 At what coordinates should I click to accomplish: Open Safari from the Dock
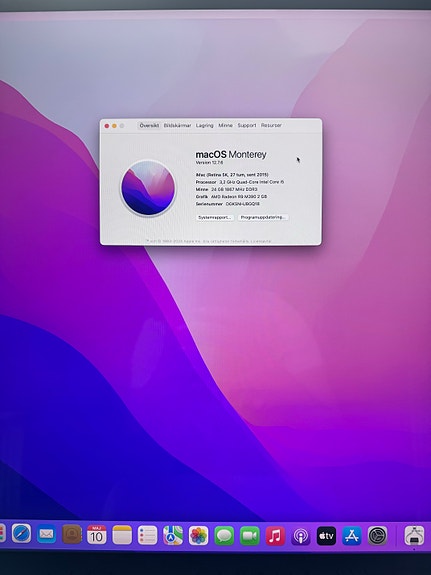(21, 534)
